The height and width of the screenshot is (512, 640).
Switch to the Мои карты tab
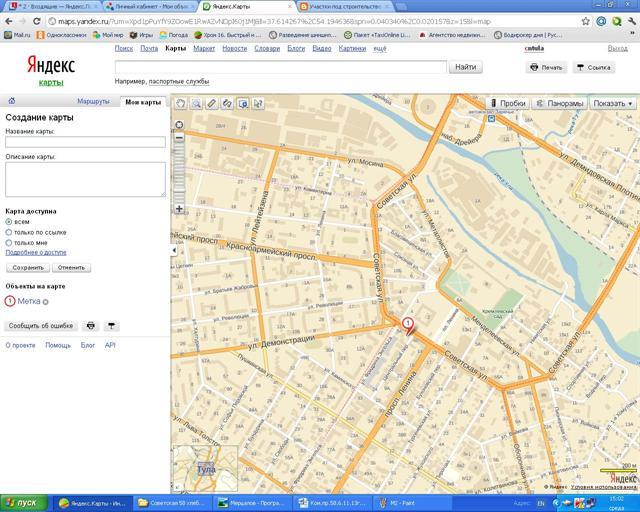[x=143, y=102]
